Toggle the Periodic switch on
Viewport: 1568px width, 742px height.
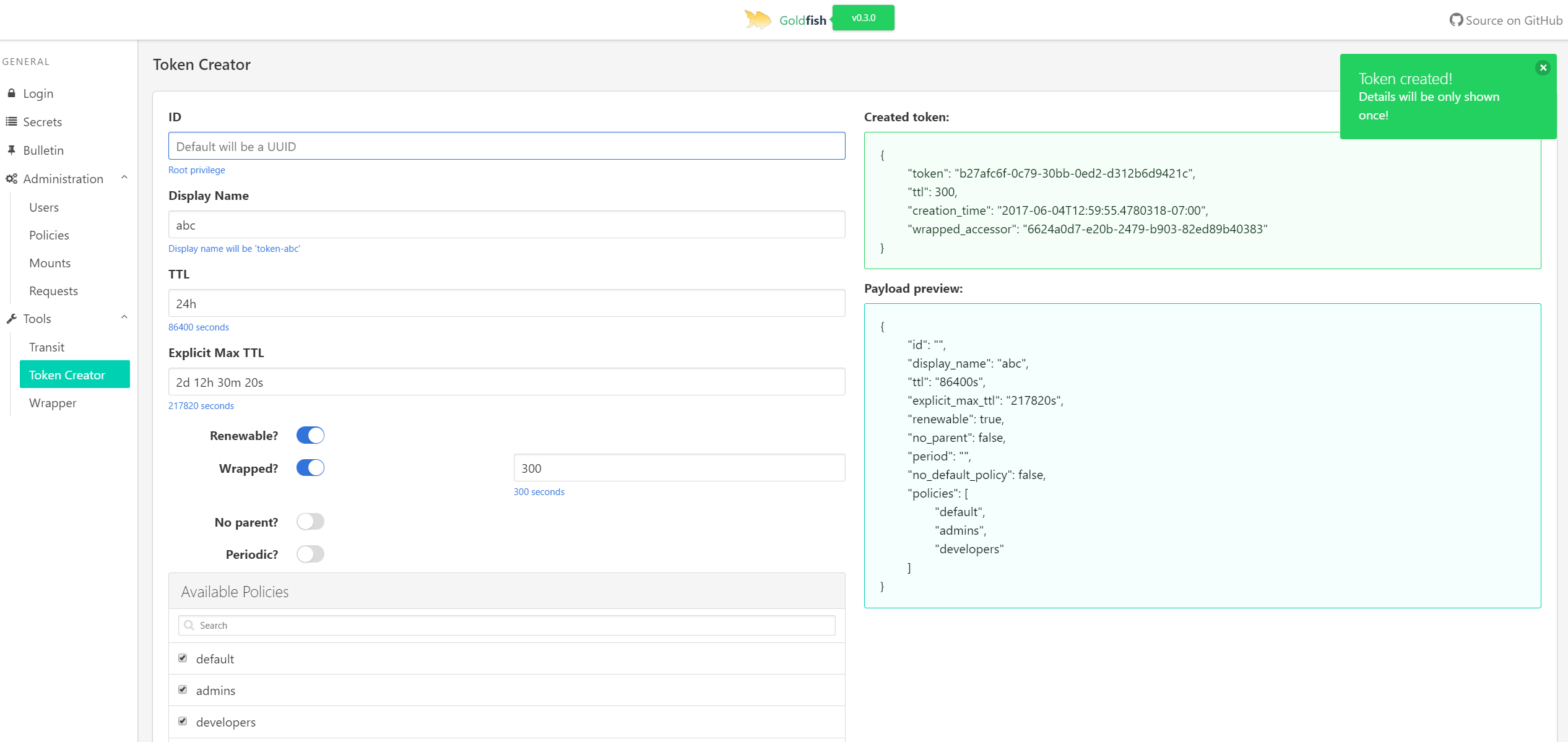coord(310,554)
